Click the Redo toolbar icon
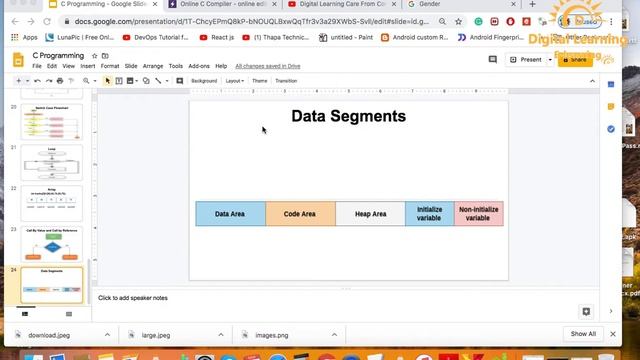 coord(49,81)
